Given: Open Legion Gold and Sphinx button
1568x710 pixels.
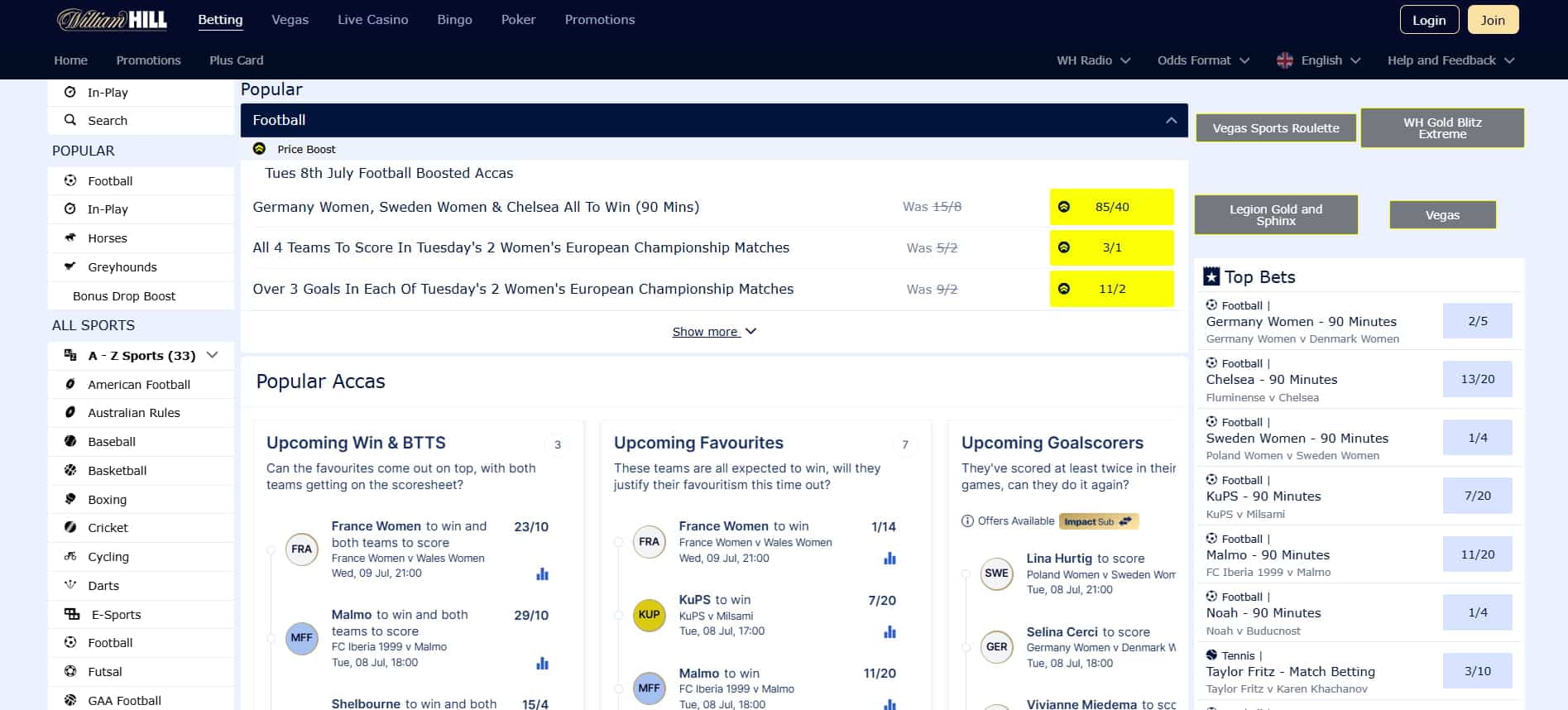Looking at the screenshot, I should (1276, 215).
